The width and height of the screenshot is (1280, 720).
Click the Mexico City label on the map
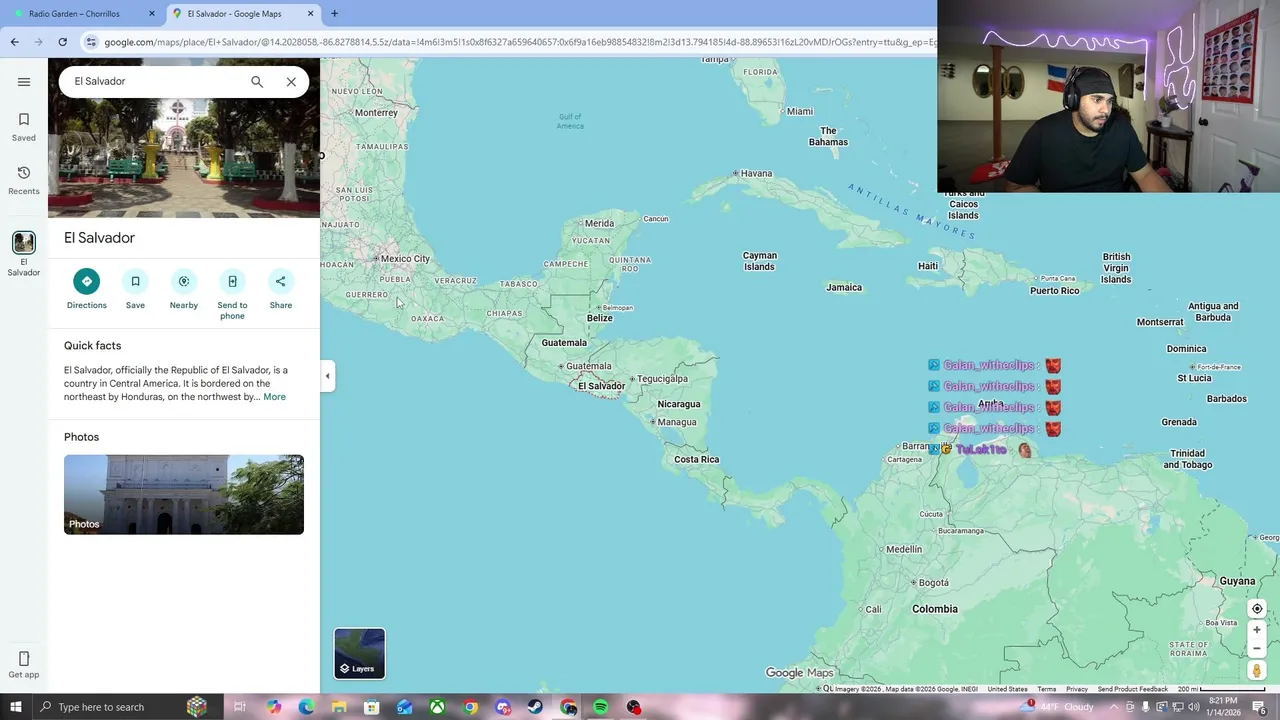coord(405,259)
